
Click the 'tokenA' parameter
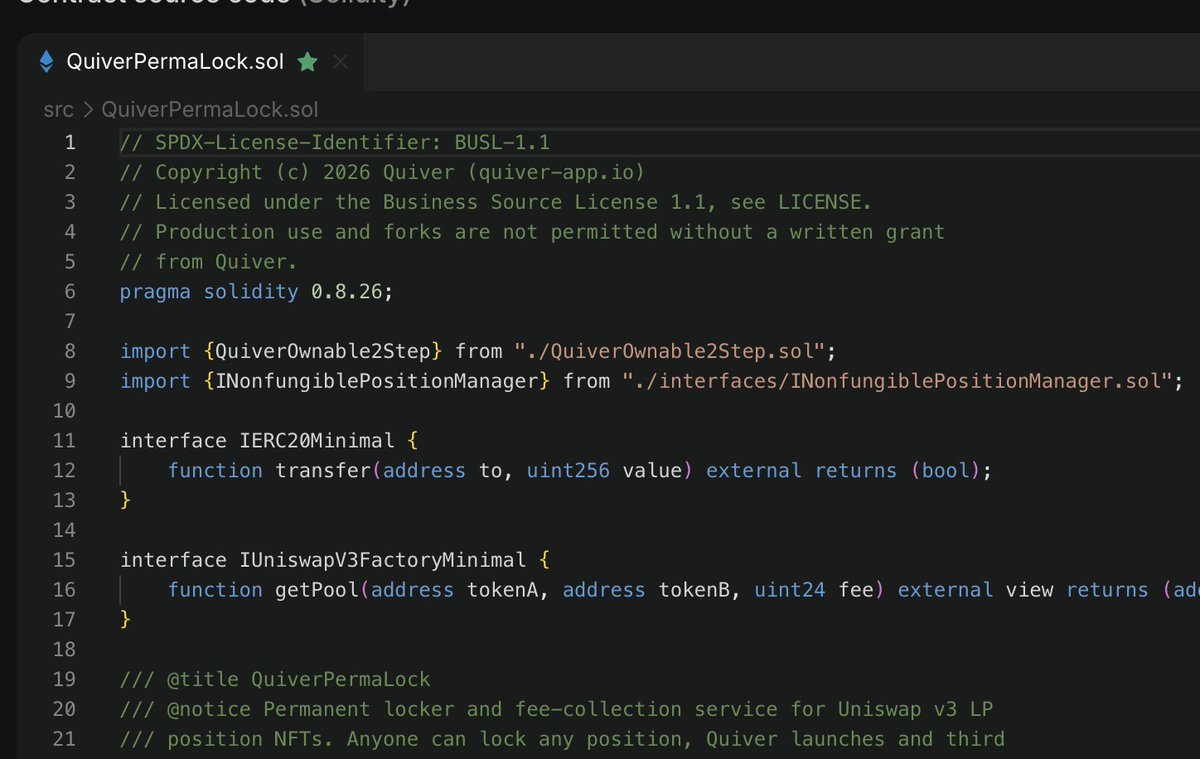pyautogui.click(x=503, y=590)
